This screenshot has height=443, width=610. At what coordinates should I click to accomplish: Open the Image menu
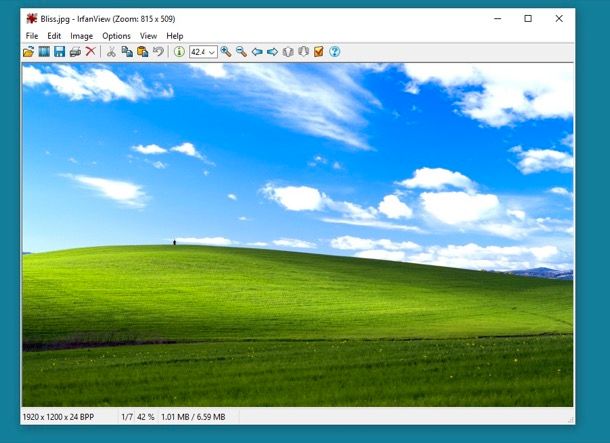81,36
